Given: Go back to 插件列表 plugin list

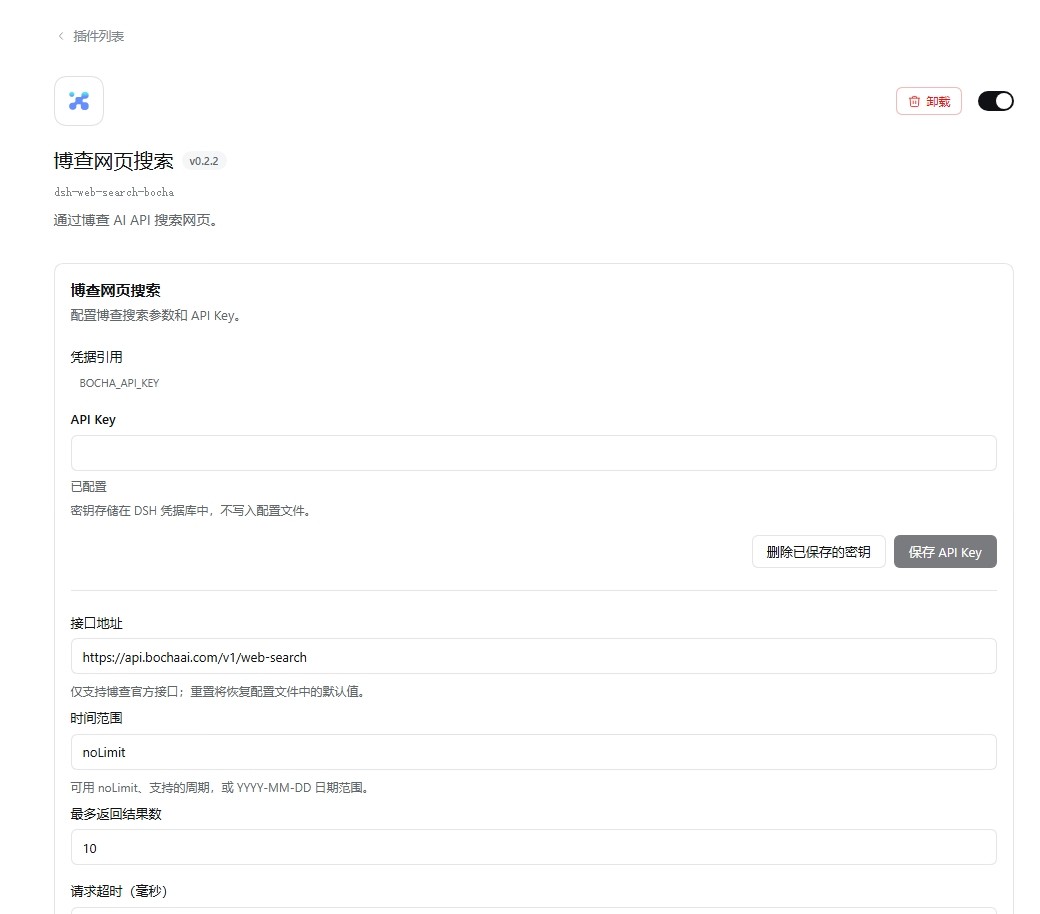Looking at the screenshot, I should (x=91, y=36).
